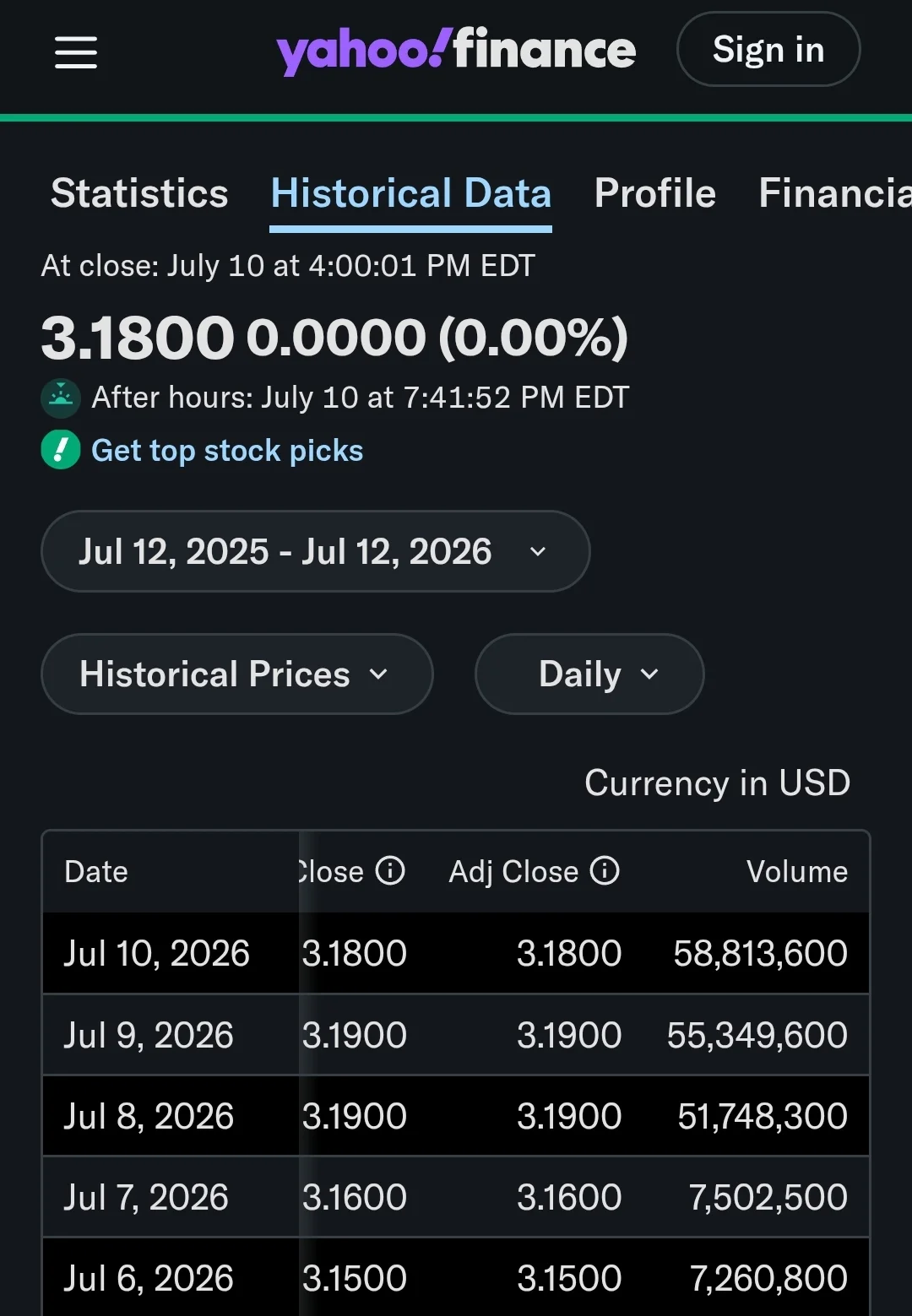Switch to the Profile tab

point(655,194)
